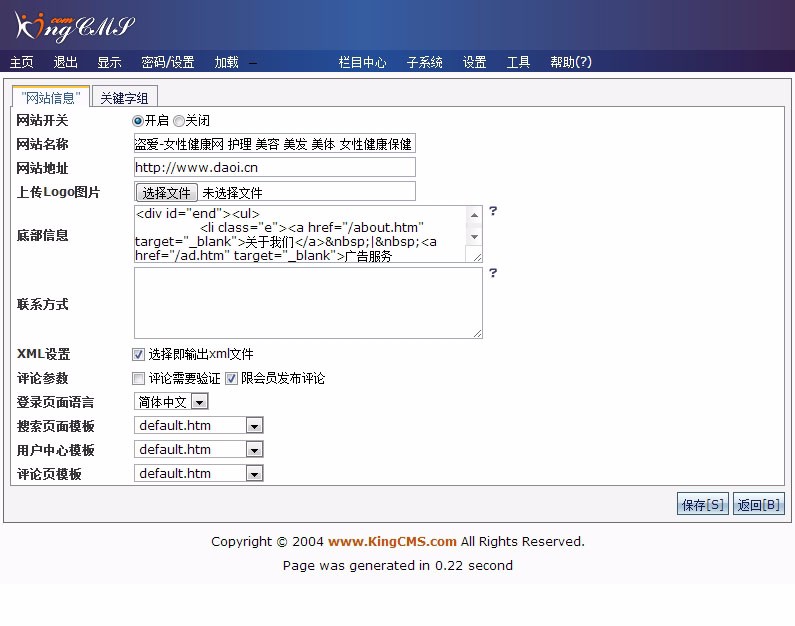795x626 pixels.
Task: Click 底部信息 textarea resize grip
Action: pos(477,257)
